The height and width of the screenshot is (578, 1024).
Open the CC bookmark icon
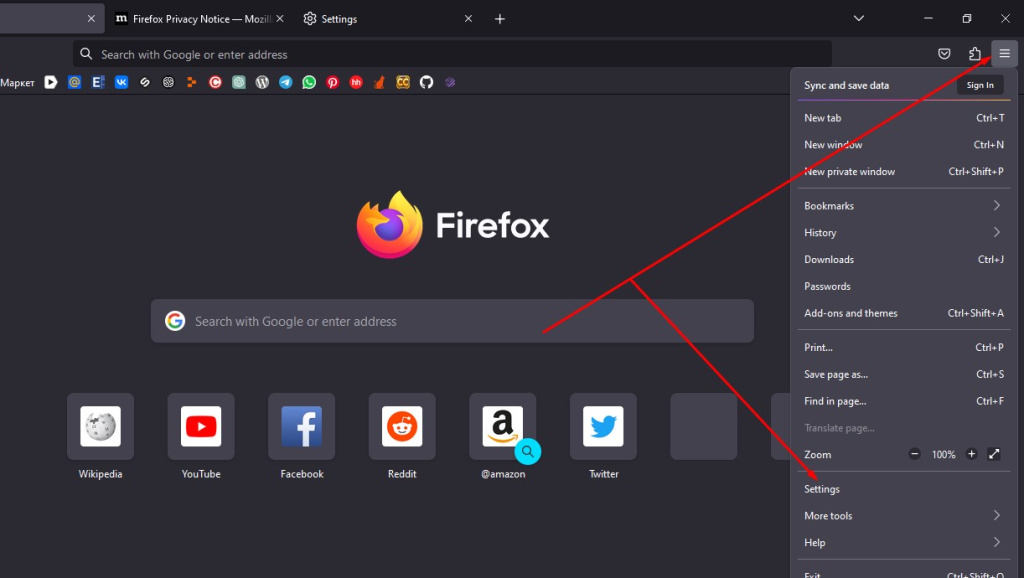point(403,82)
